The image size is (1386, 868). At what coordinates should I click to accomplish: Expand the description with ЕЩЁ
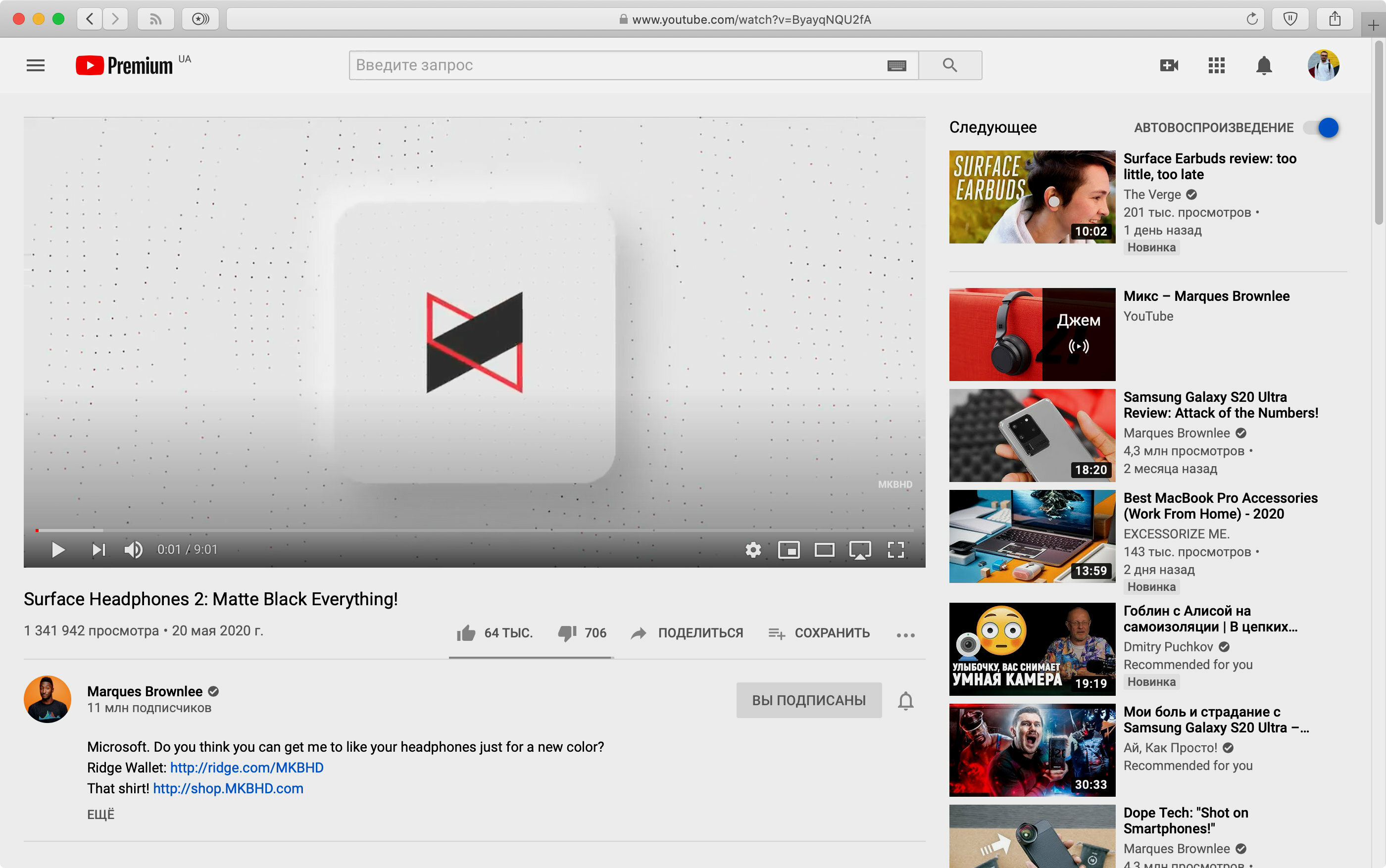(x=100, y=814)
